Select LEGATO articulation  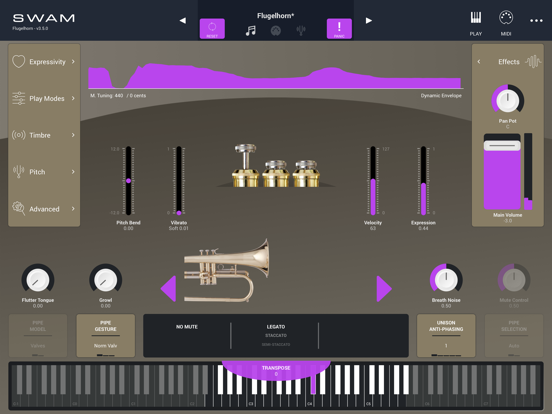coord(276,327)
